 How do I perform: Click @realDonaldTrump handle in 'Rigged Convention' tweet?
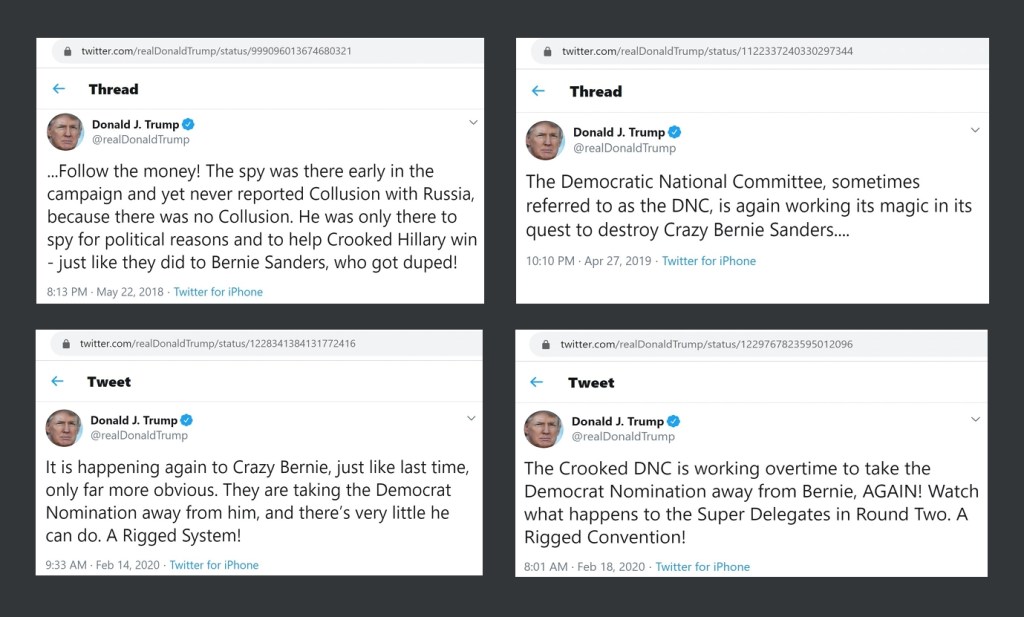[x=623, y=437]
